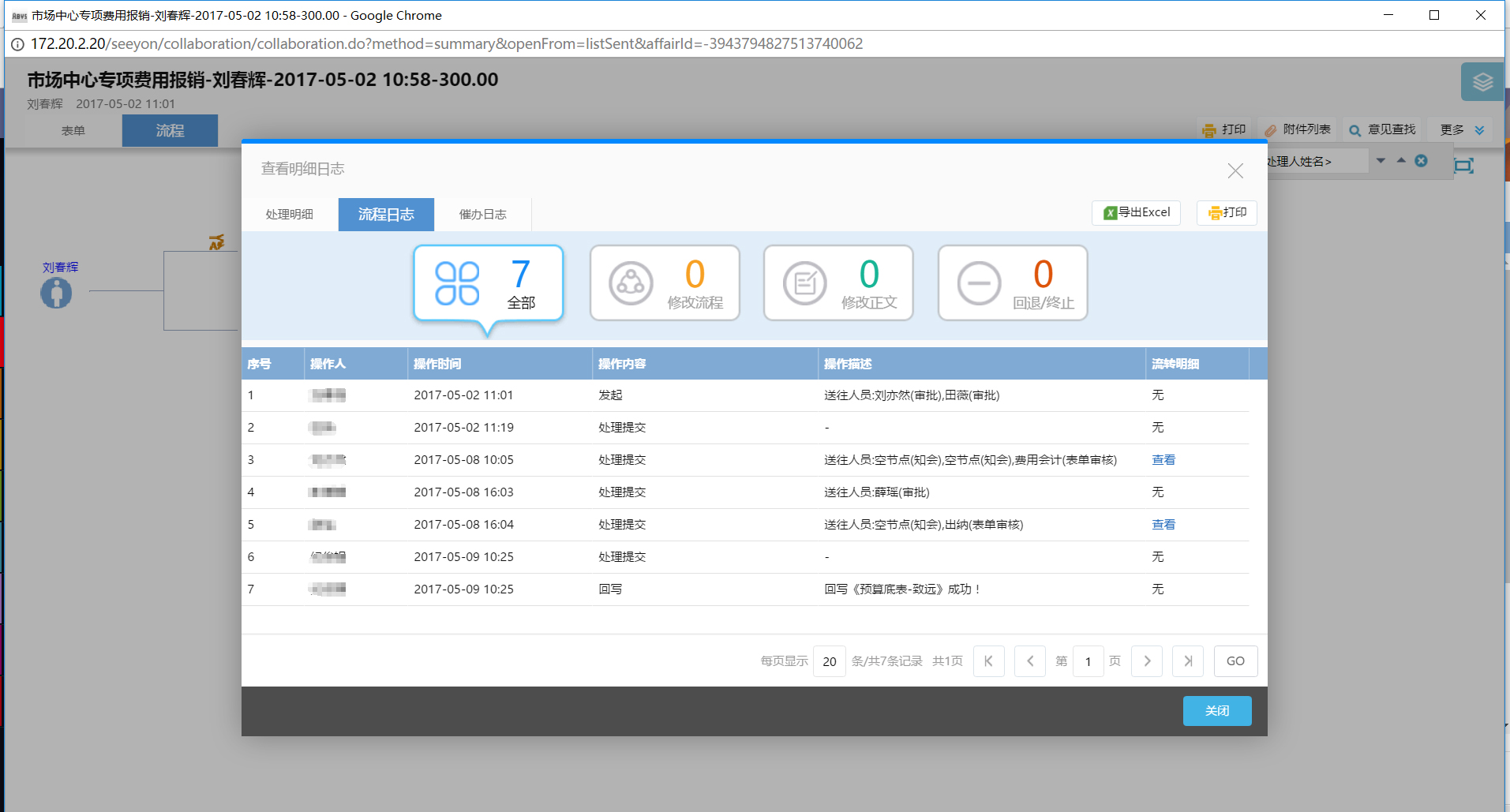Click the browser address bar URL
This screenshot has width=1510, height=812.
click(x=447, y=44)
